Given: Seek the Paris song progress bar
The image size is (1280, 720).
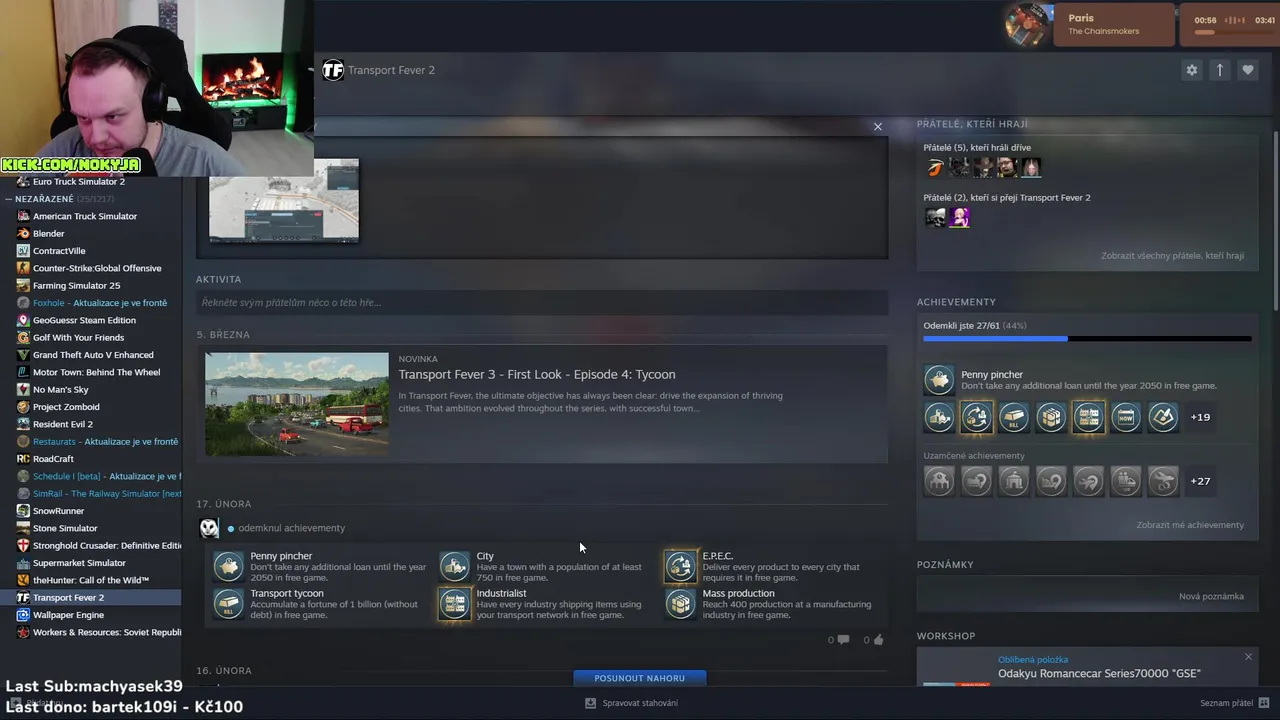Looking at the screenshot, I should tap(1235, 32).
